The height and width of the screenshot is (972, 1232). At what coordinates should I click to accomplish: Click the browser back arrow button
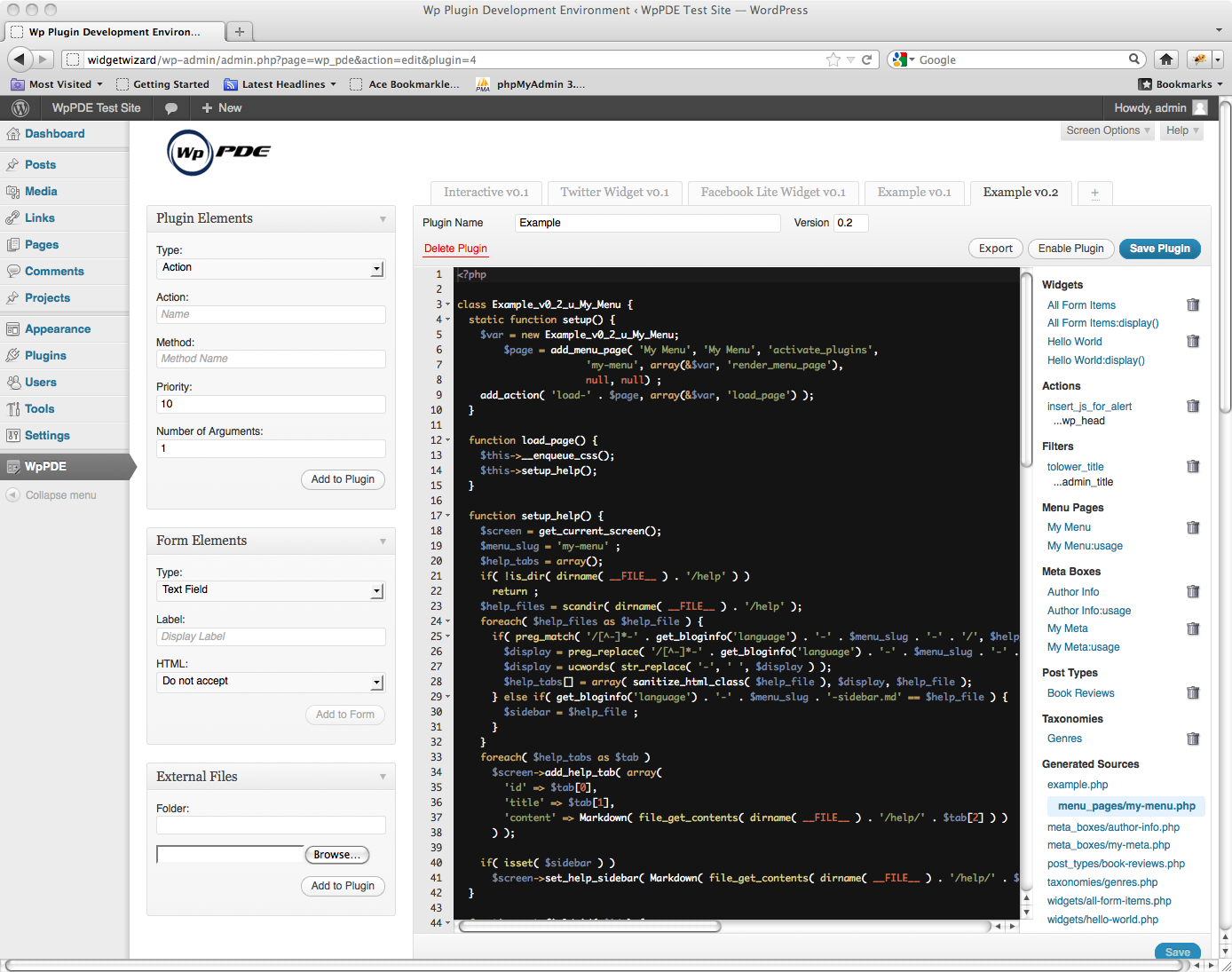click(x=20, y=59)
